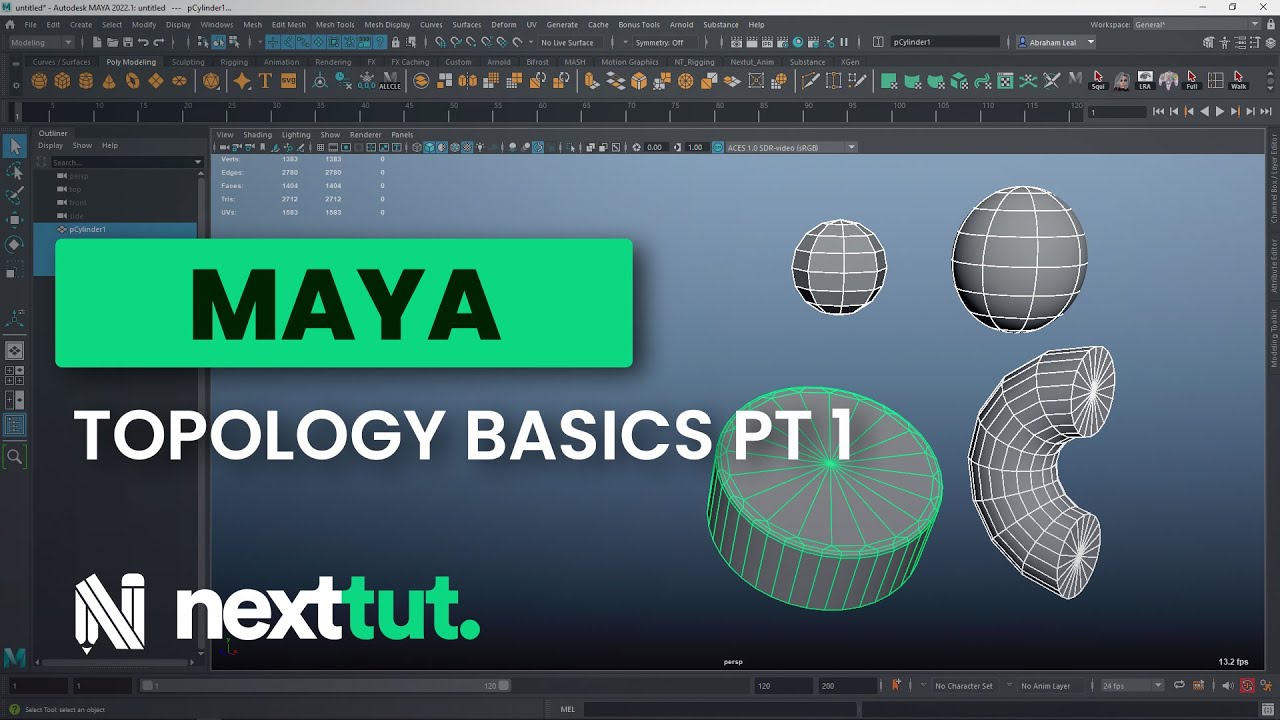The image size is (1280, 720).
Task: Click the play forward button
Action: coord(1219,112)
